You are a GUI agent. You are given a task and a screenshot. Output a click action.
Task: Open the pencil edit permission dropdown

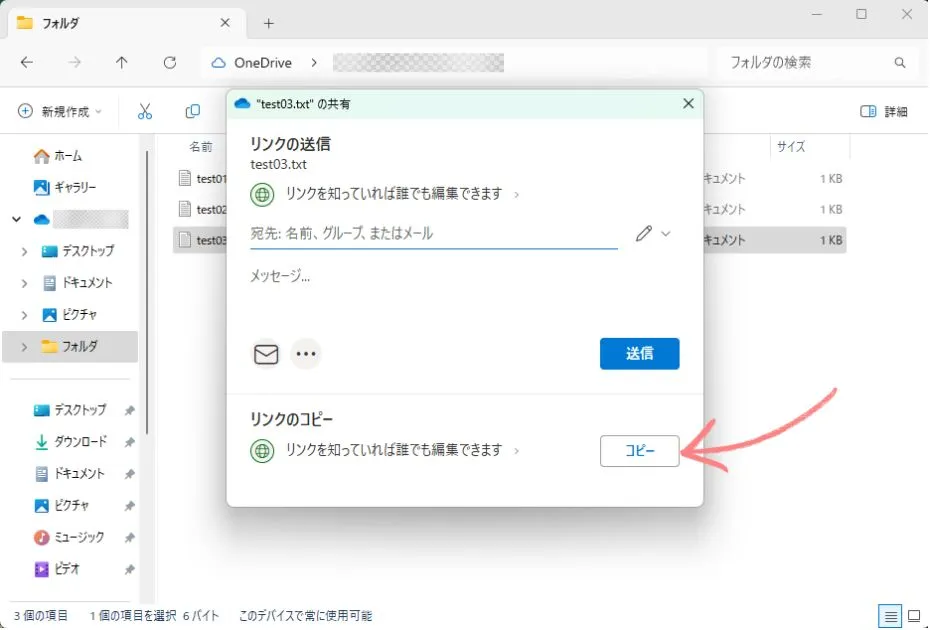click(x=653, y=233)
